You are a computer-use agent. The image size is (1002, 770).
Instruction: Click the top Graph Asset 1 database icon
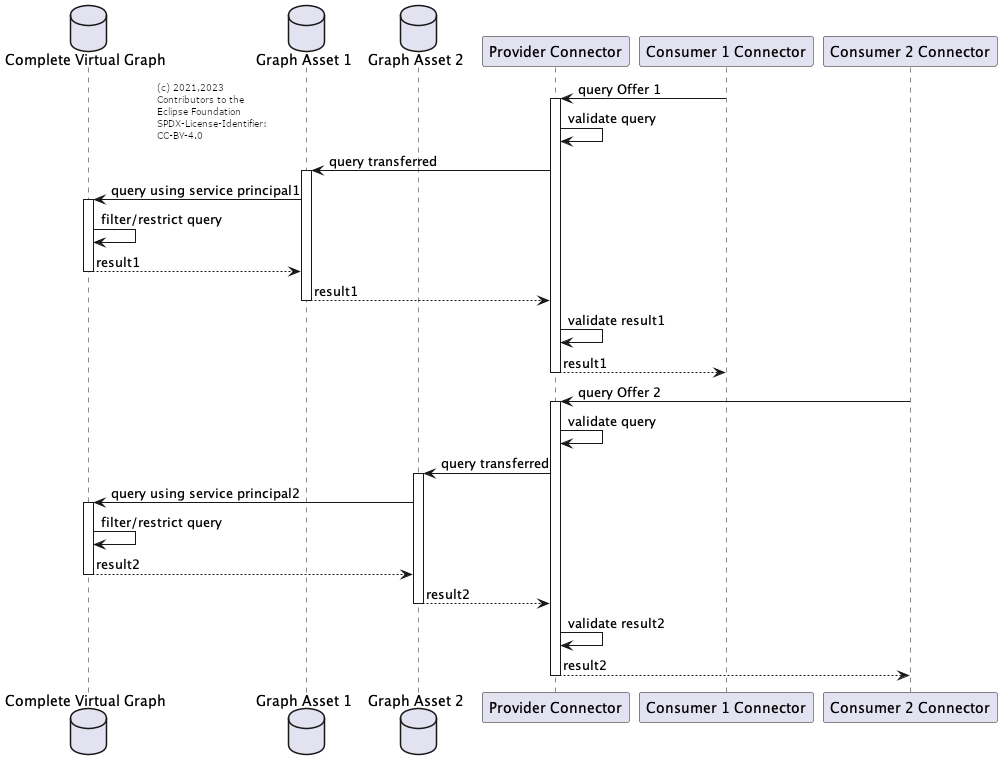coord(306,26)
